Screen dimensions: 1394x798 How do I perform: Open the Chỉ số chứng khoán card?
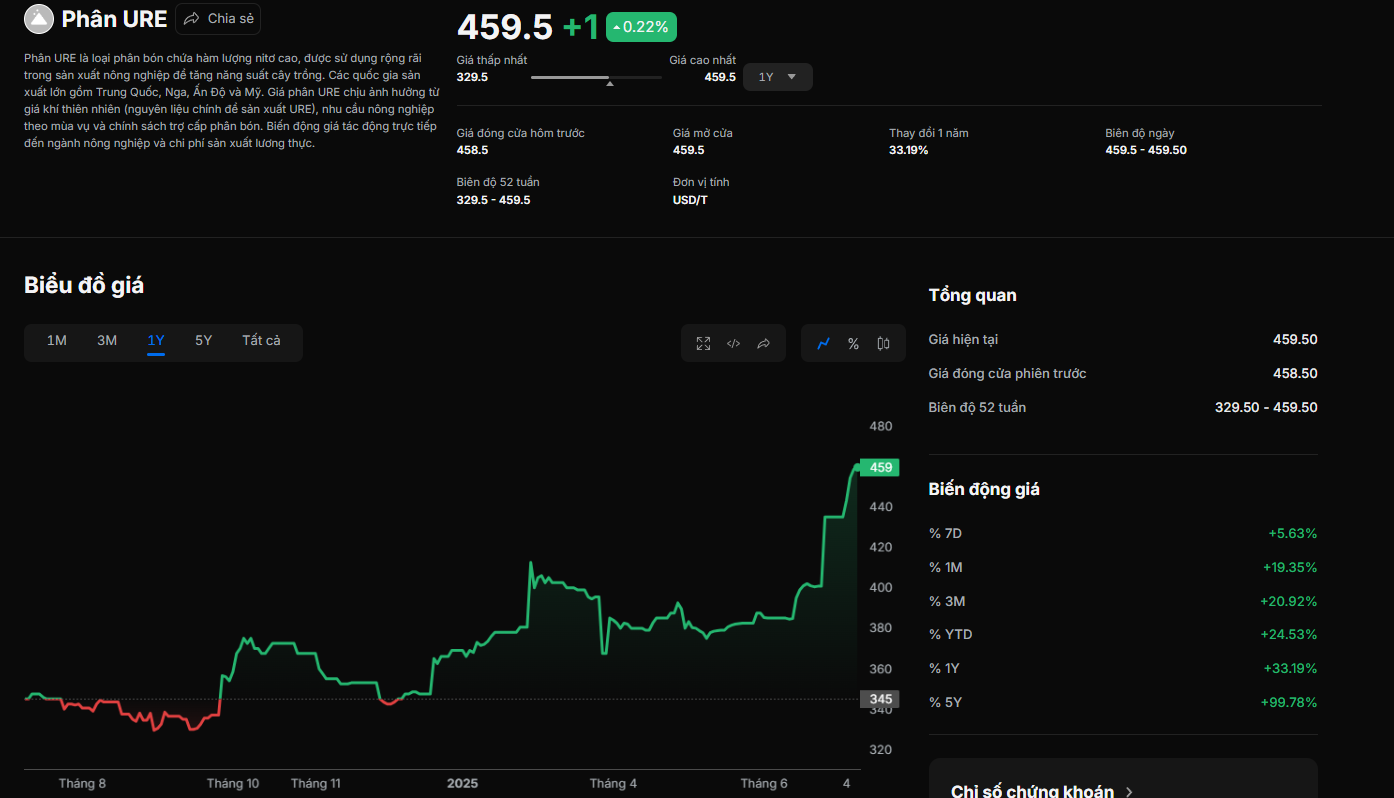click(x=1032, y=791)
